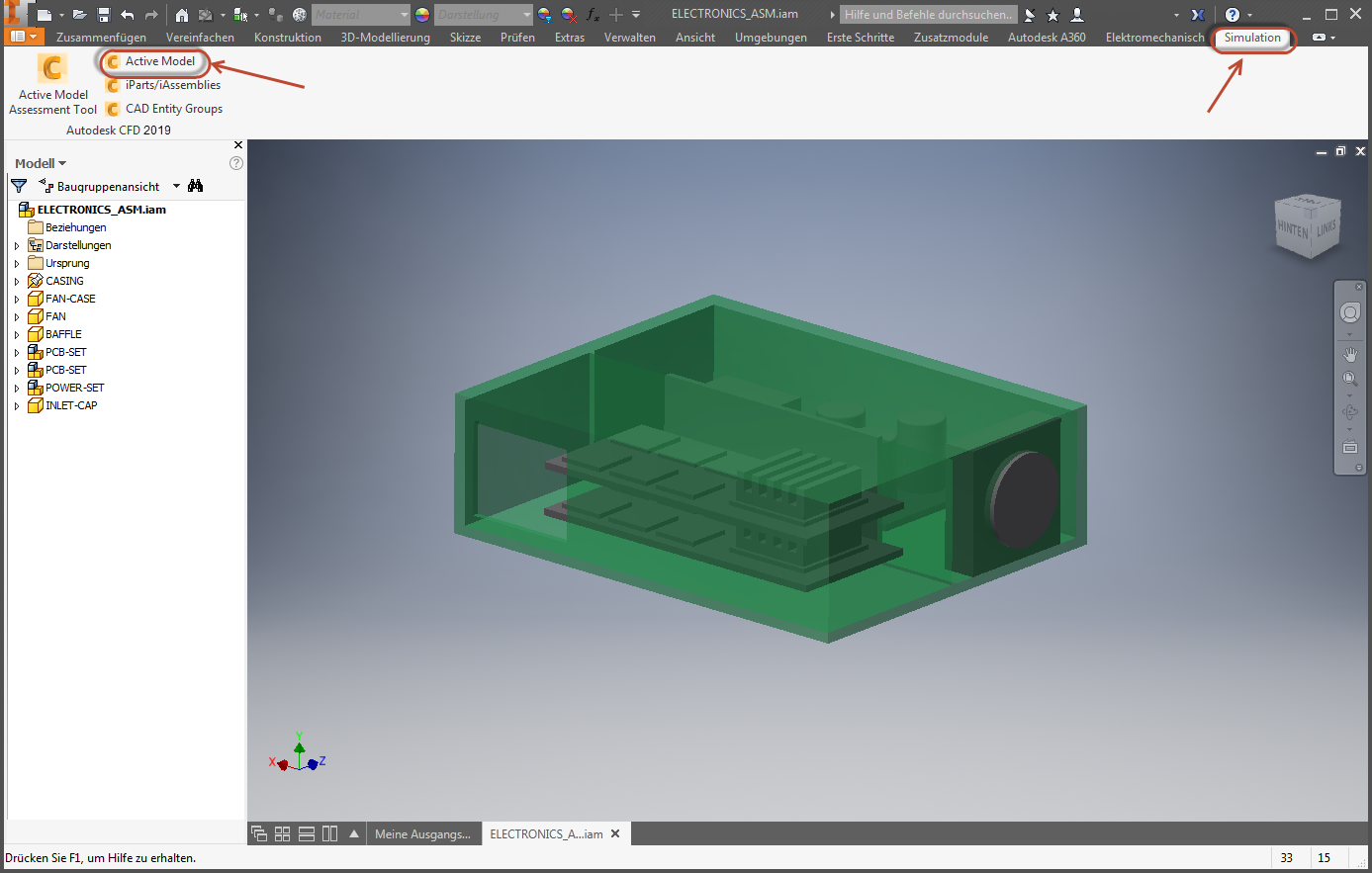Viewport: 1372px width, 873px height.
Task: Expand the POWER-SET subassembly node
Action: (17, 388)
